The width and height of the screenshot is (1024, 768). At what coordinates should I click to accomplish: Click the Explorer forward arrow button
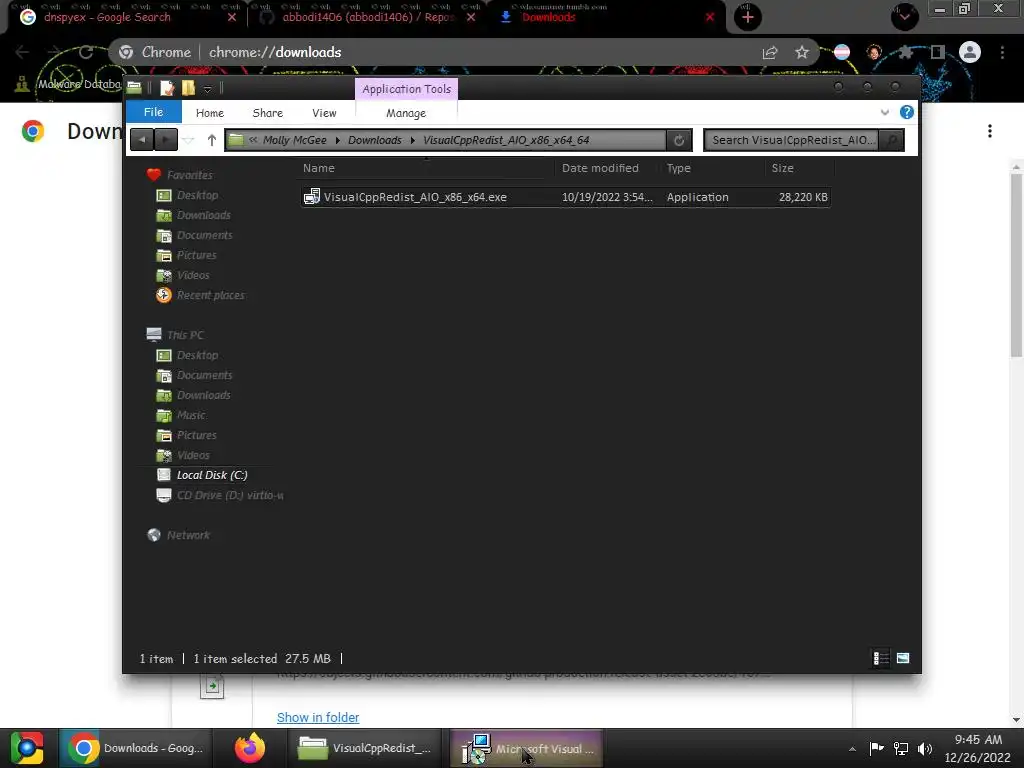(x=166, y=139)
